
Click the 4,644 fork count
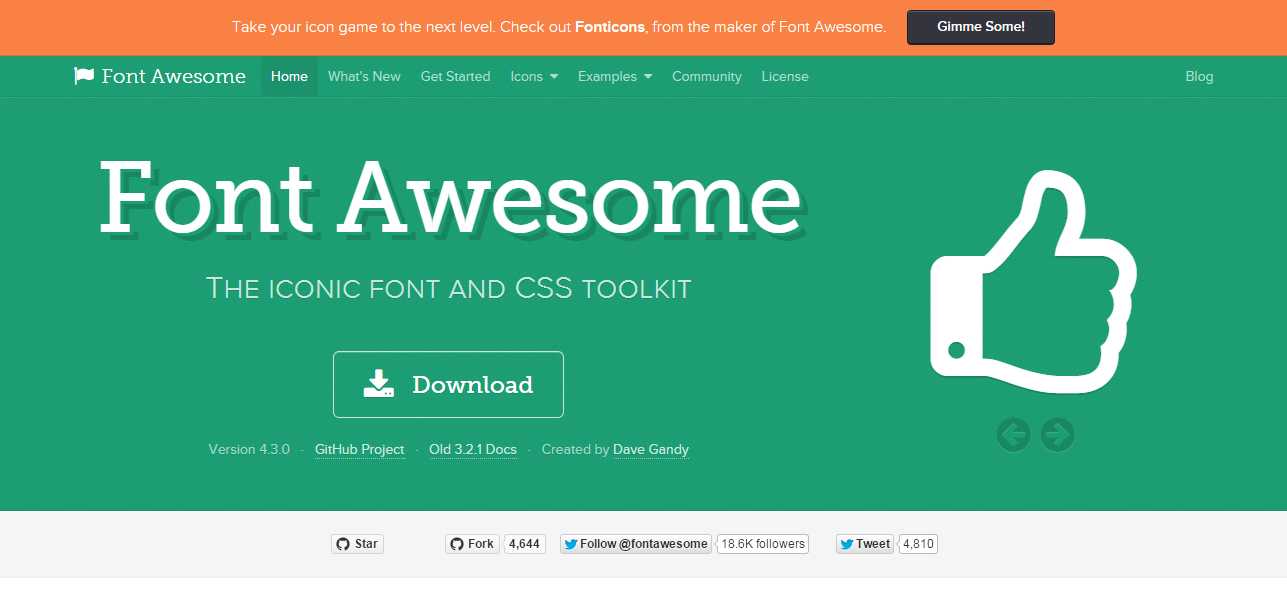click(524, 544)
